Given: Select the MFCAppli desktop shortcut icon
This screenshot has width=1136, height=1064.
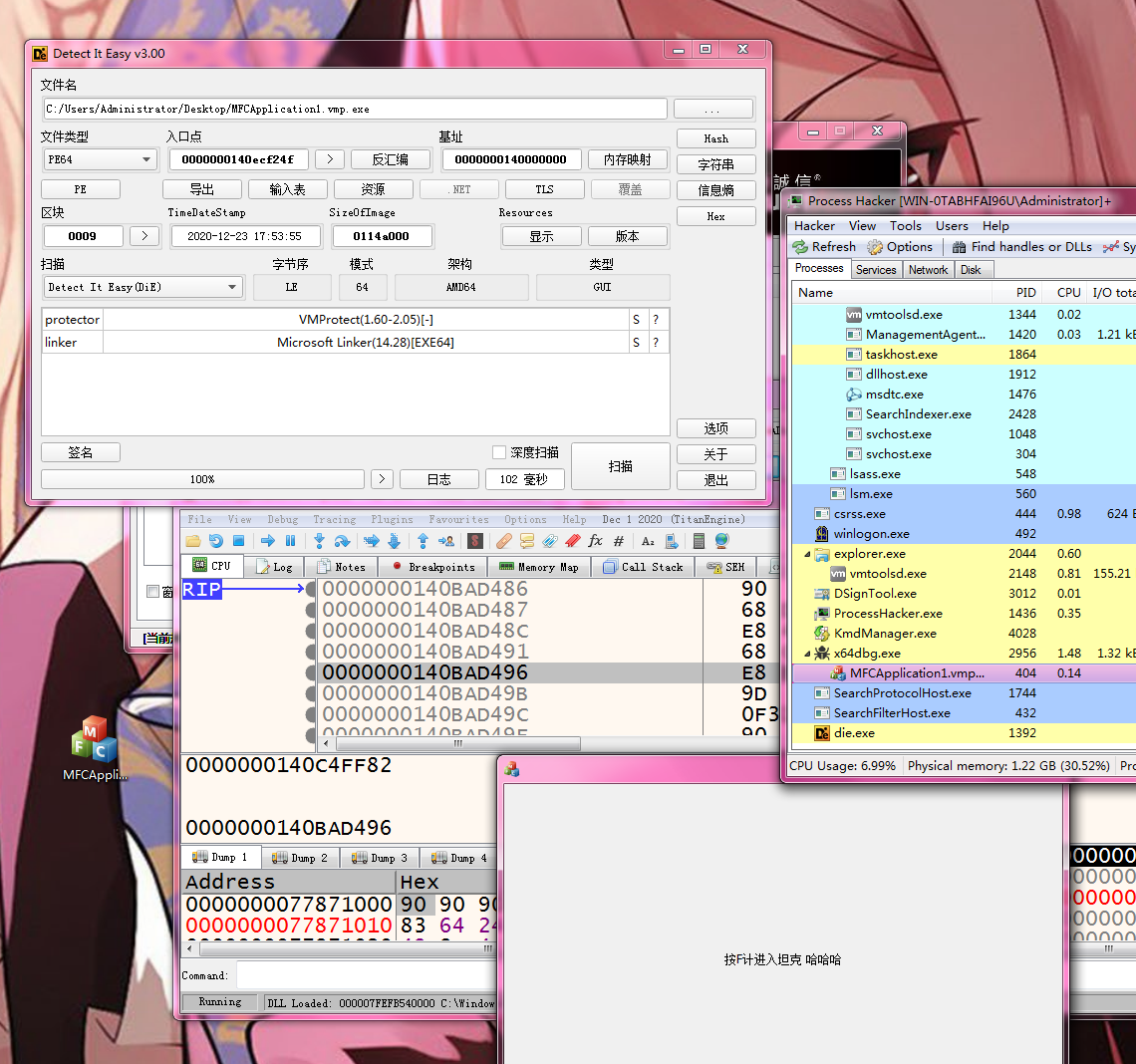Looking at the screenshot, I should [x=95, y=748].
